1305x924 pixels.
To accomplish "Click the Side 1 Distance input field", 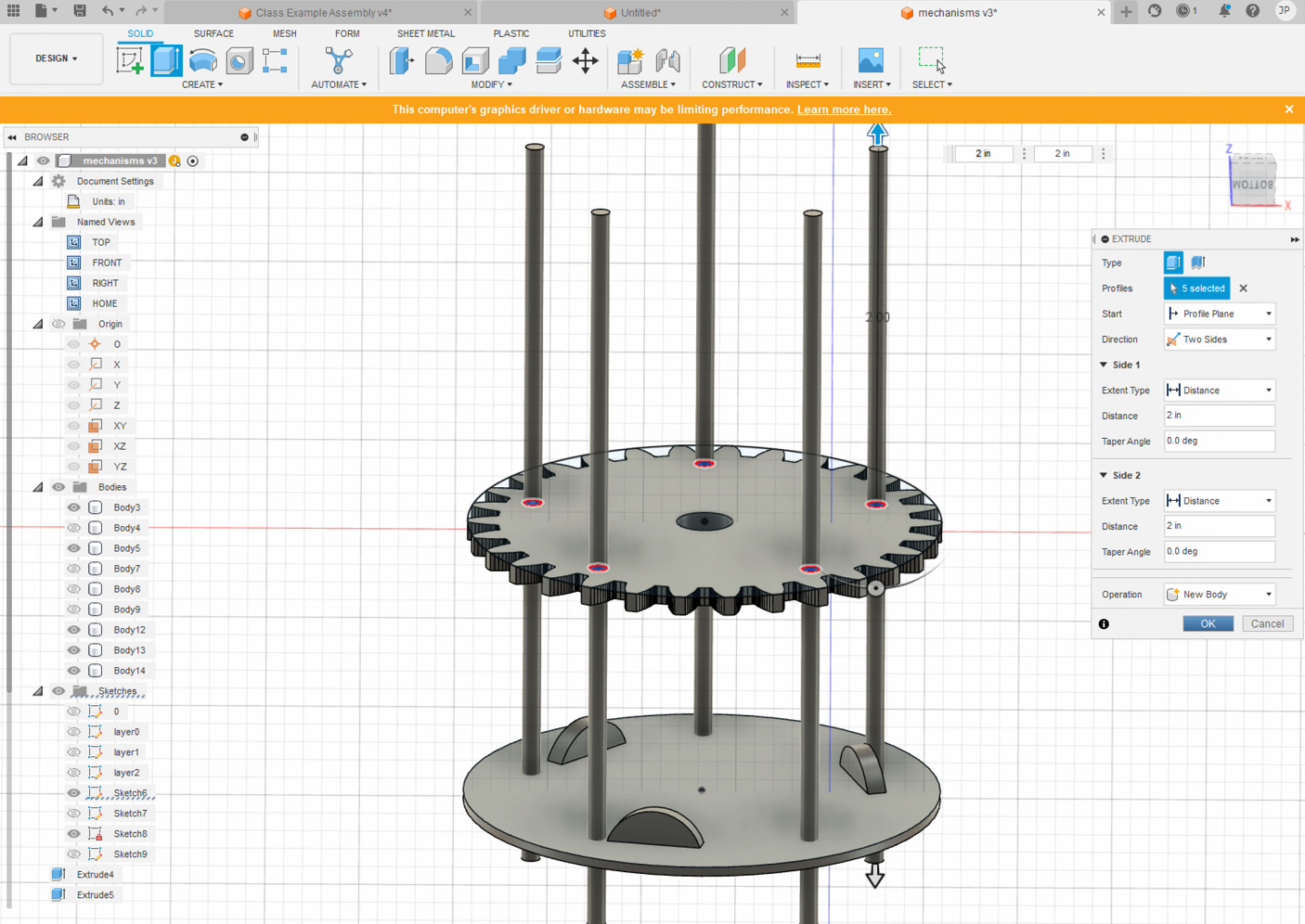I will point(1219,416).
